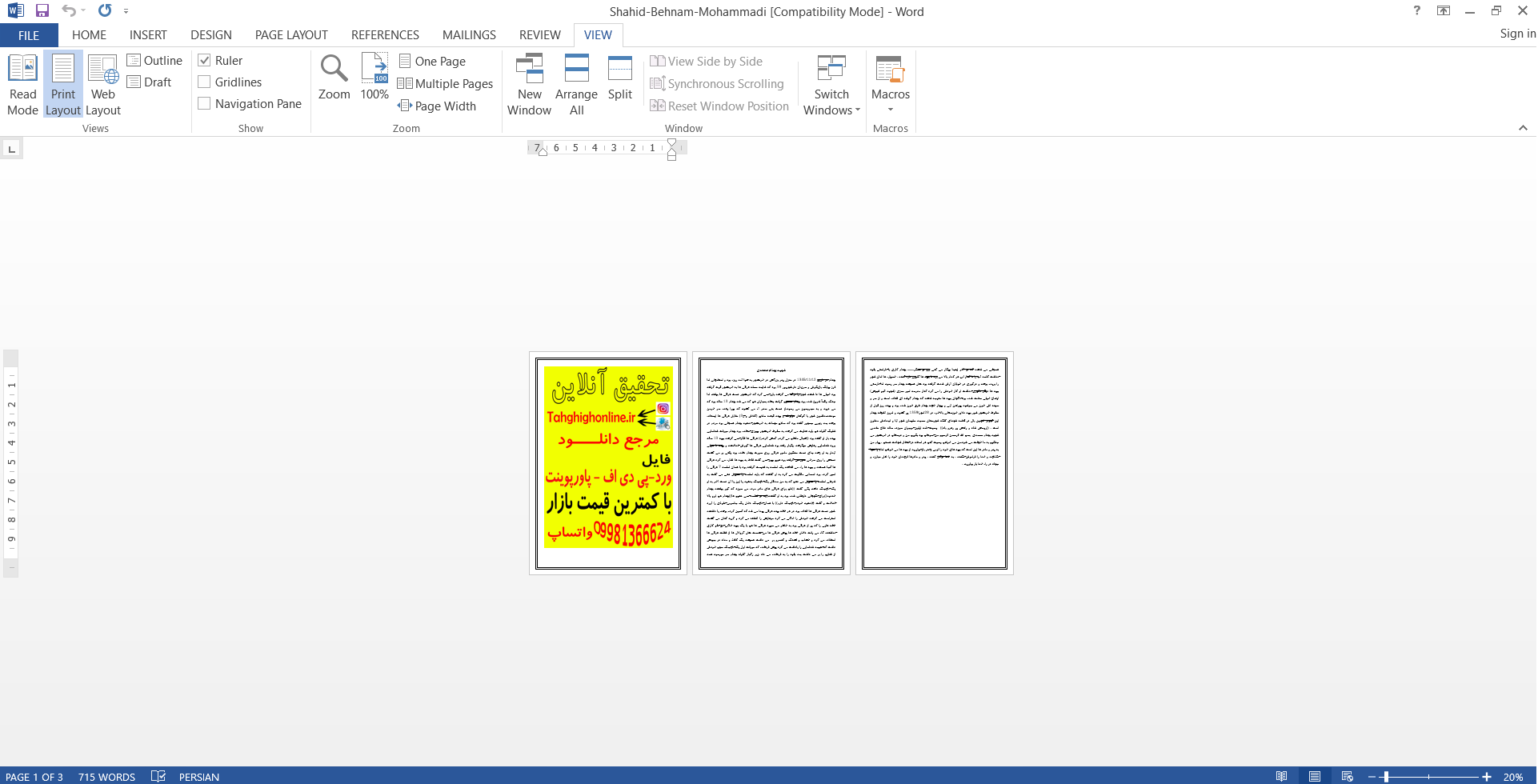Open the MAILINGS tab
The image size is (1538, 784).
pyautogui.click(x=469, y=35)
